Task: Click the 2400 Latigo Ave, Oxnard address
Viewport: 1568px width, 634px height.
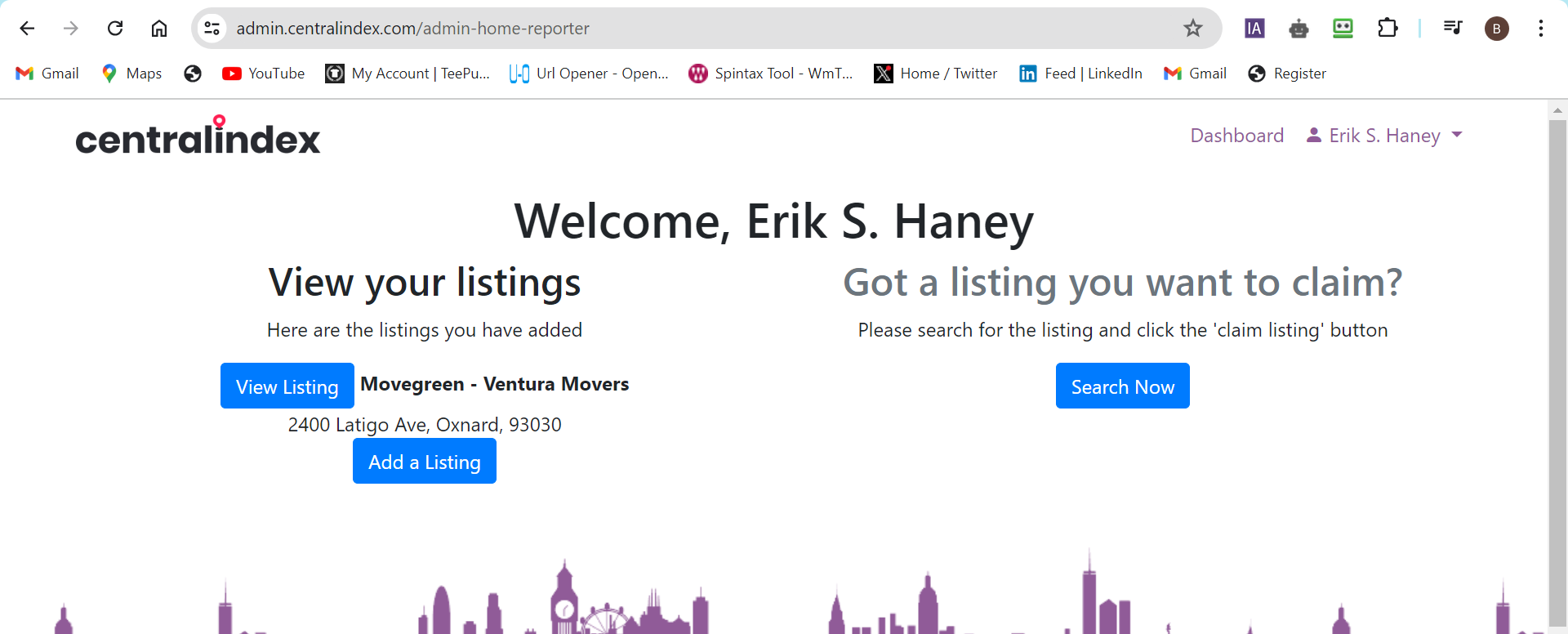Action: point(425,425)
